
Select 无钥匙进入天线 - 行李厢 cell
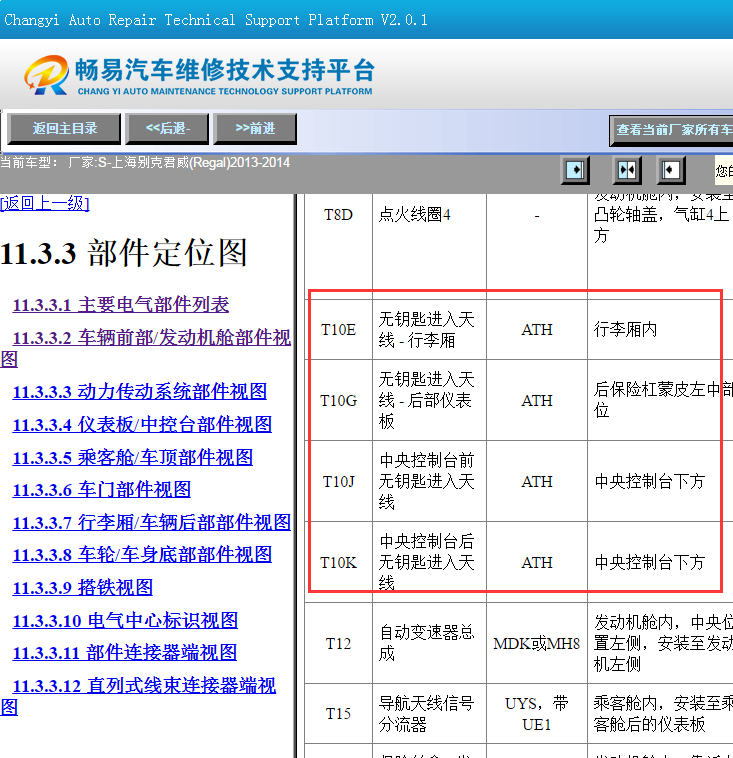pyautogui.click(x=429, y=330)
